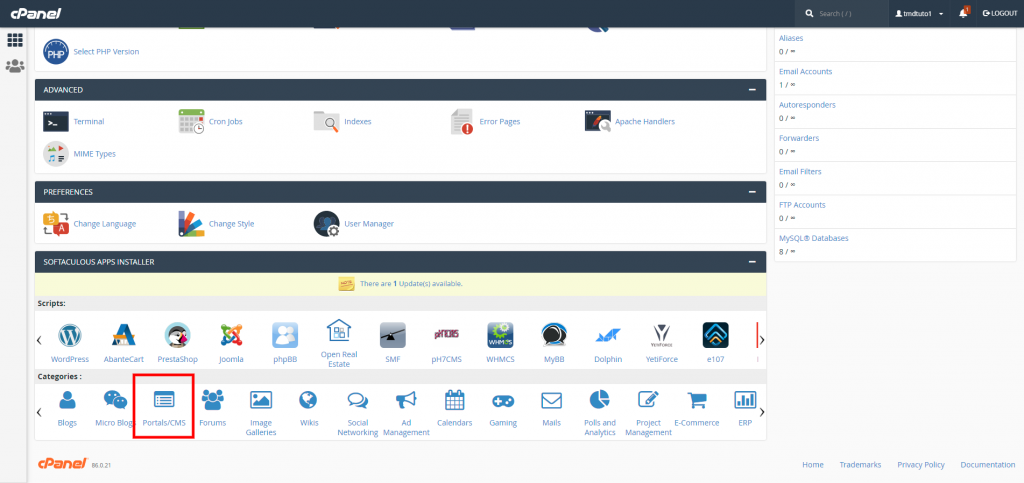
Task: Collapse the Softaculous Apps Installer panel
Action: pos(751,262)
